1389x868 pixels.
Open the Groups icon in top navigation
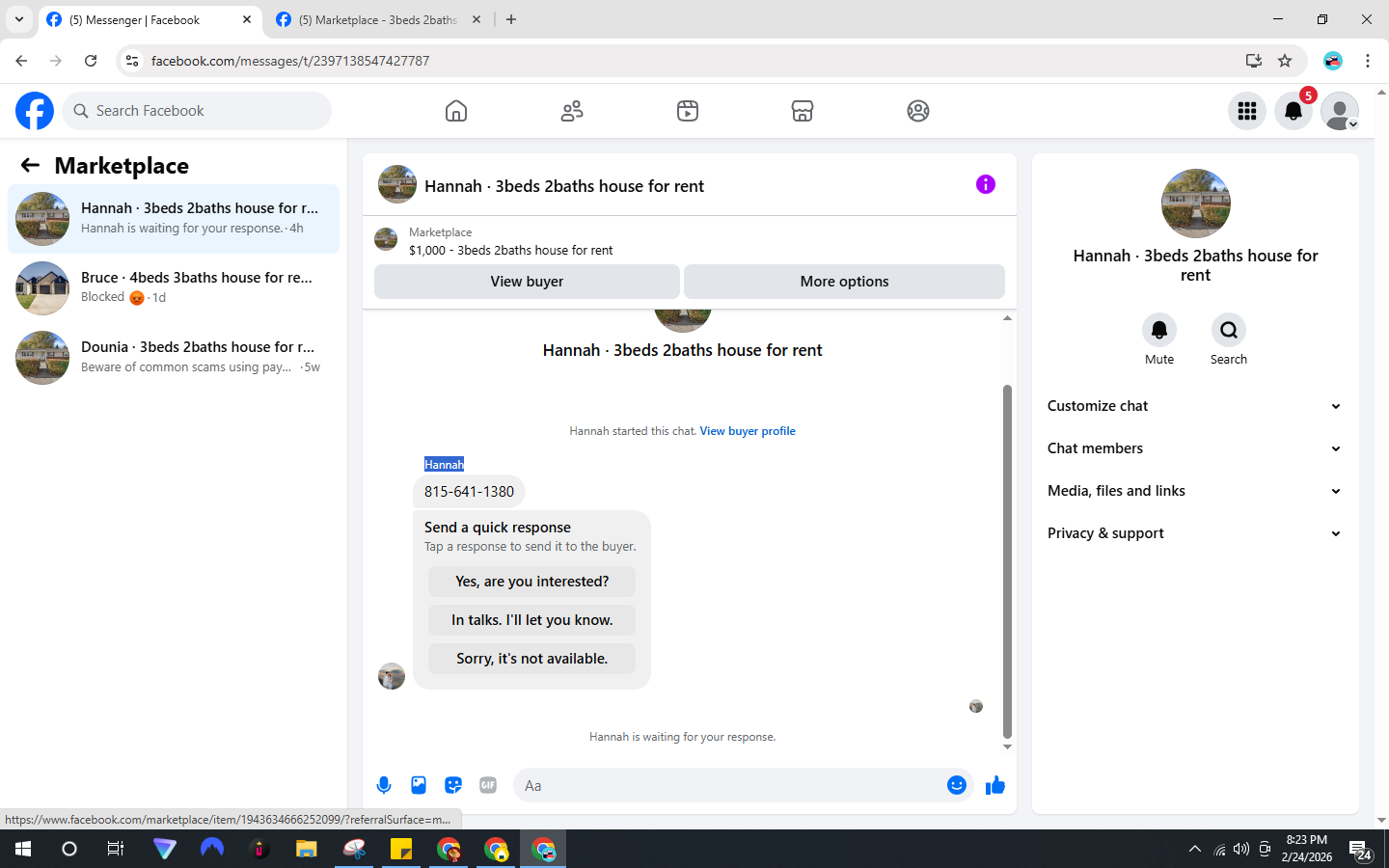(x=918, y=111)
